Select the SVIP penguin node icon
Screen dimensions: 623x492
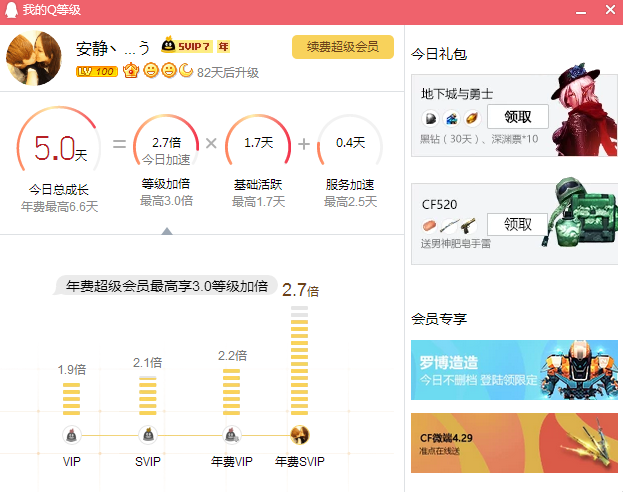pos(148,435)
